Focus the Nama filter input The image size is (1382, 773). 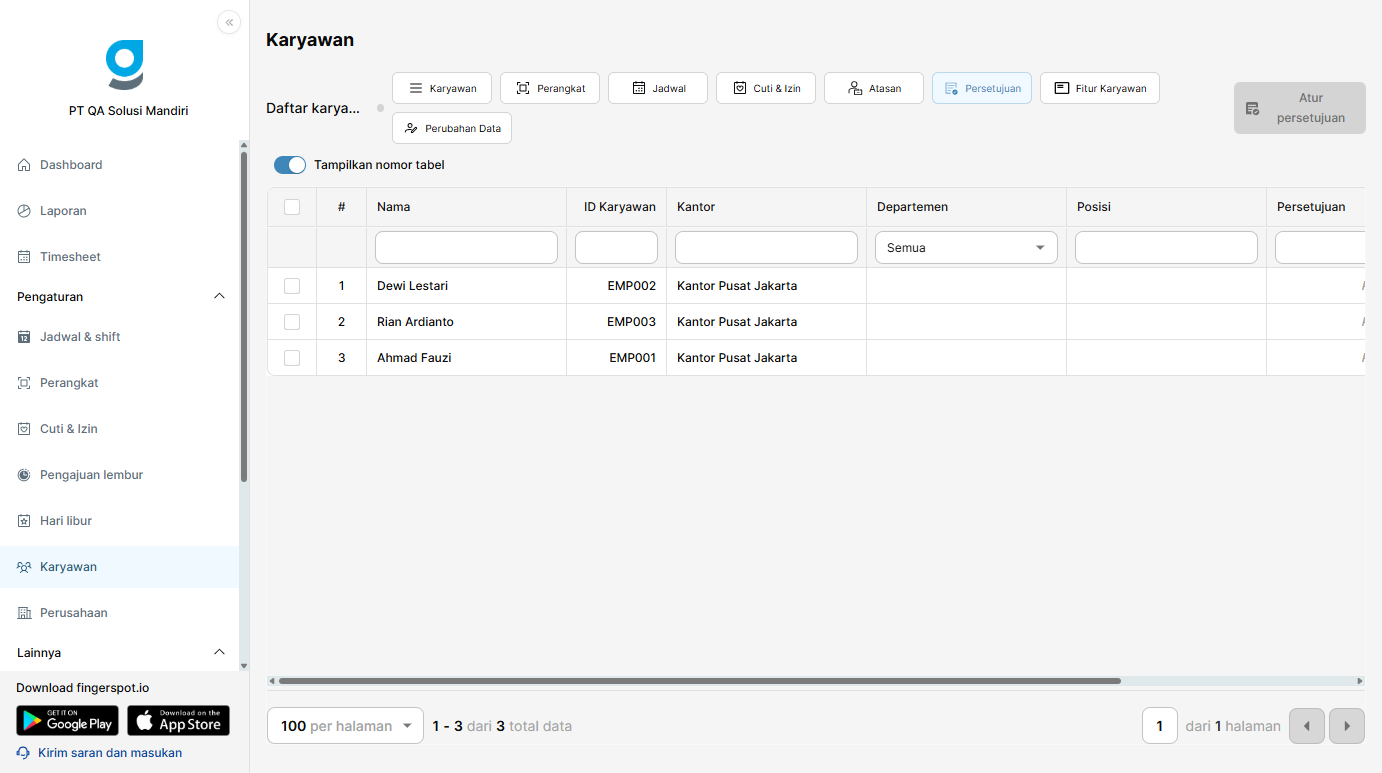(x=466, y=248)
